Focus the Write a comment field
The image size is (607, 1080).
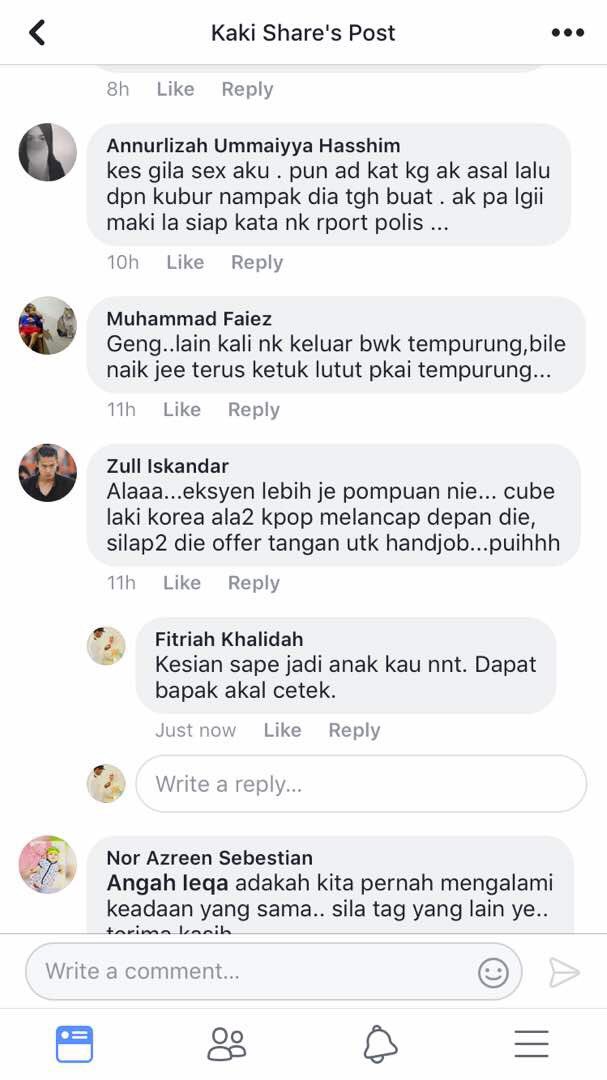(x=274, y=972)
